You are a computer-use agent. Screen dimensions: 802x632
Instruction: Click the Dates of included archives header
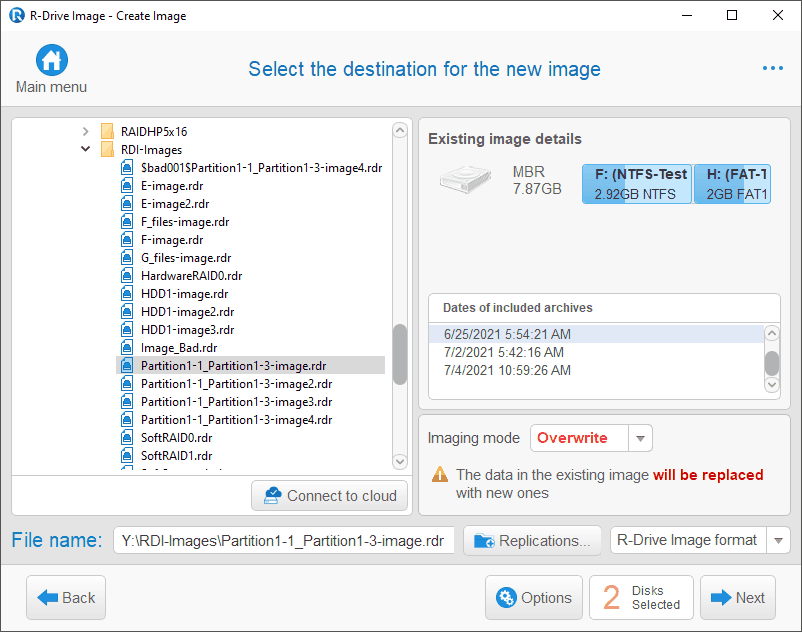click(x=518, y=307)
